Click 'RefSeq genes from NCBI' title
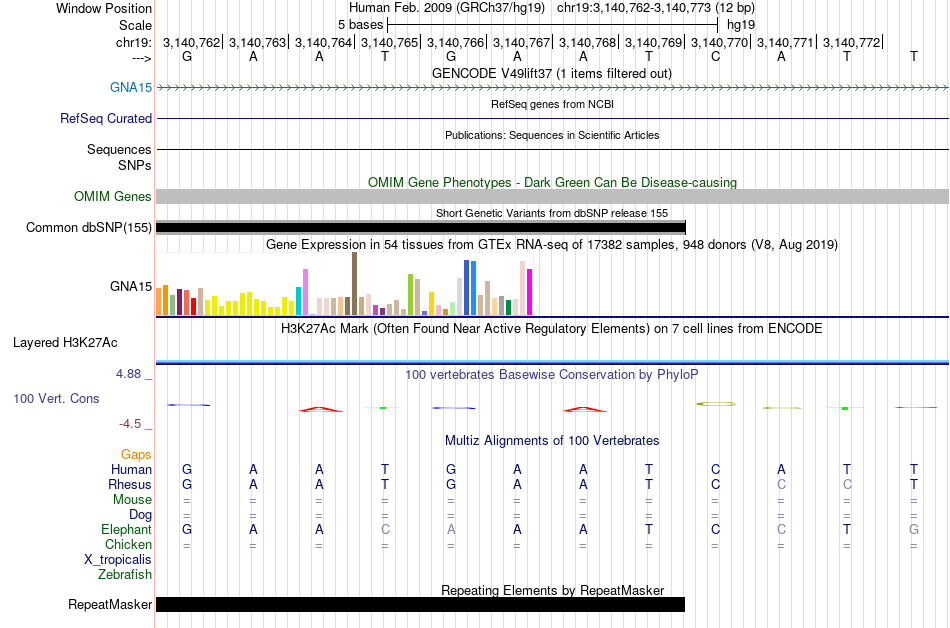950x628 pixels. [x=552, y=104]
